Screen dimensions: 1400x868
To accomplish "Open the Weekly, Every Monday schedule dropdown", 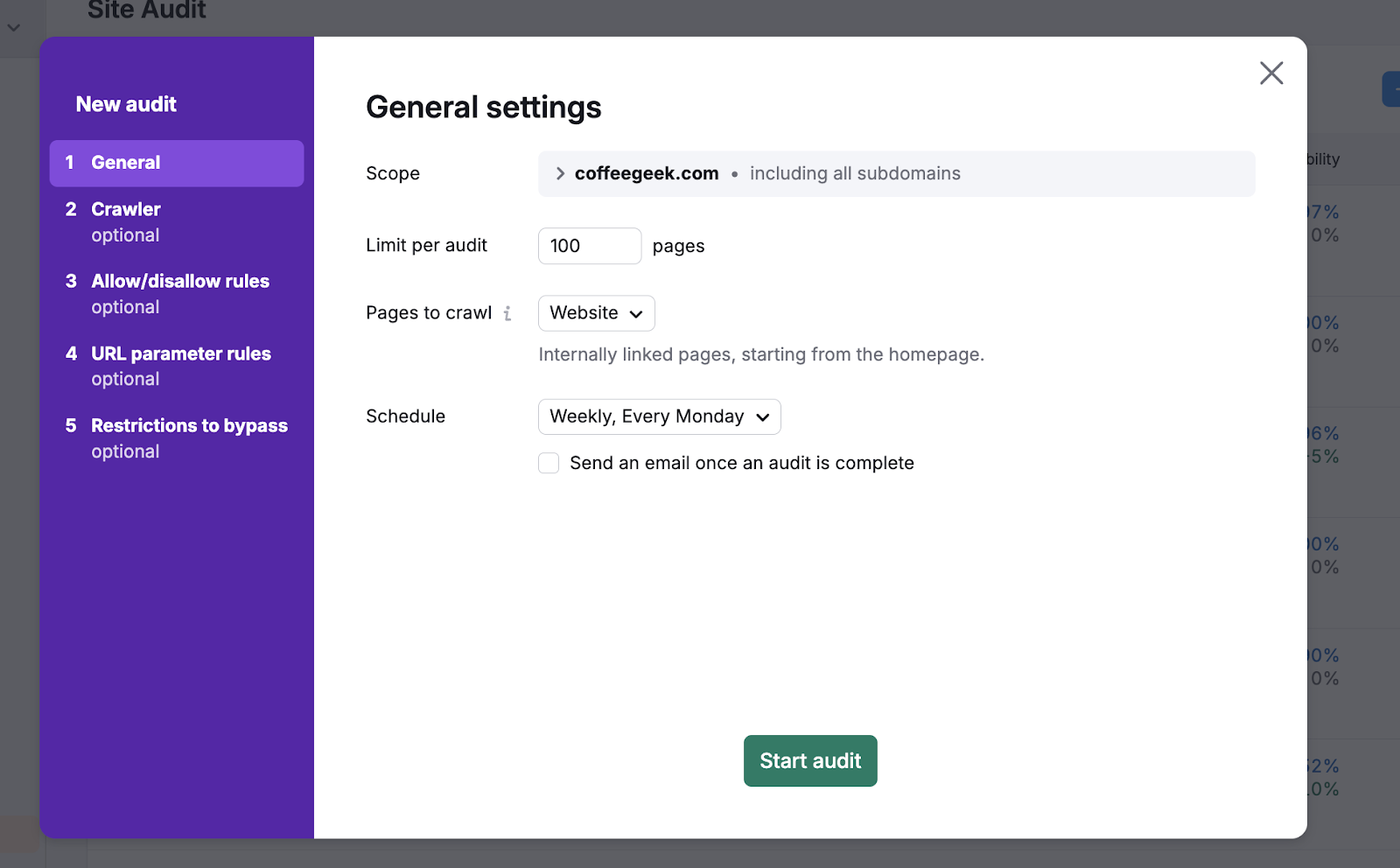I will tap(659, 416).
